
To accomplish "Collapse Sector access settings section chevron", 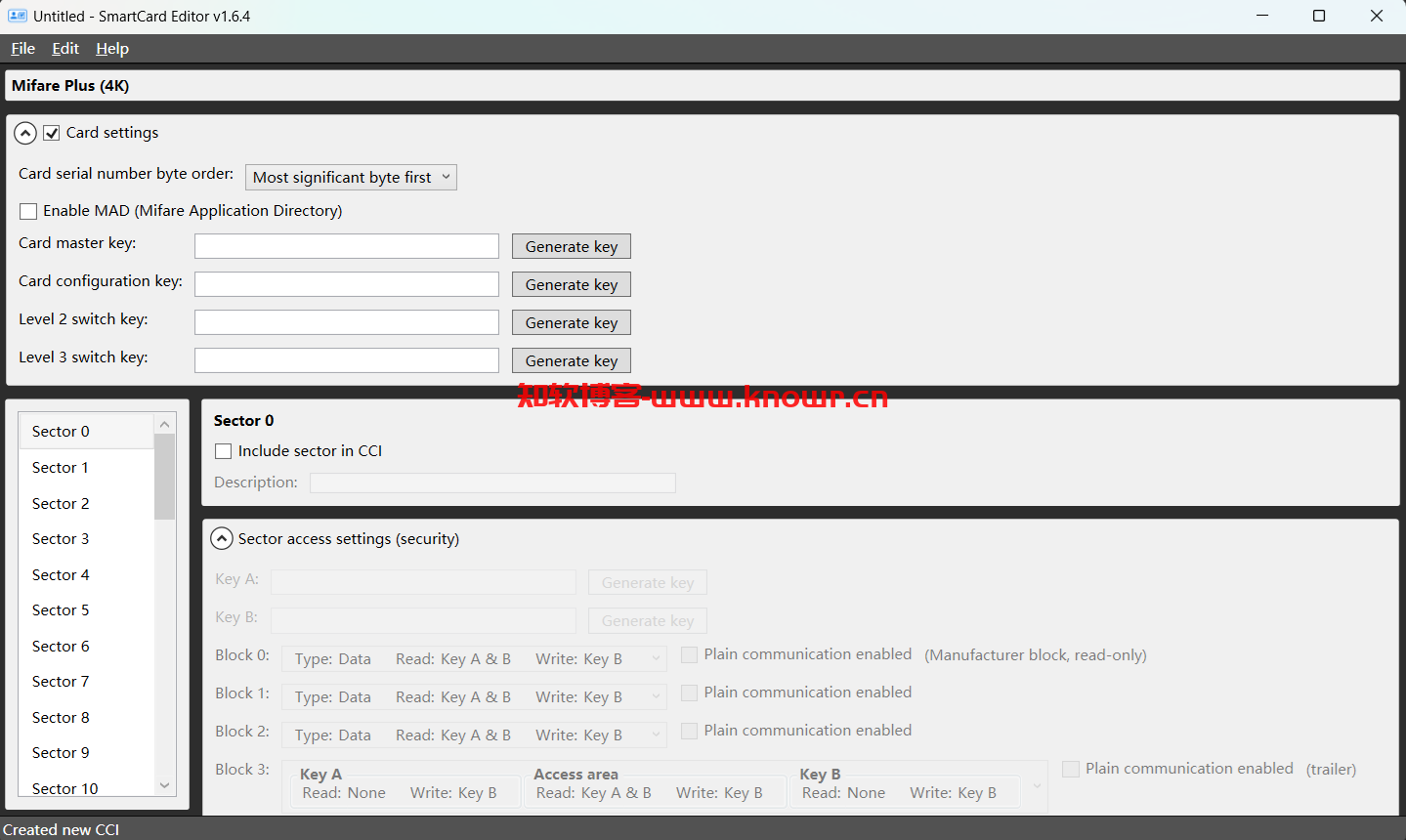I will [222, 539].
